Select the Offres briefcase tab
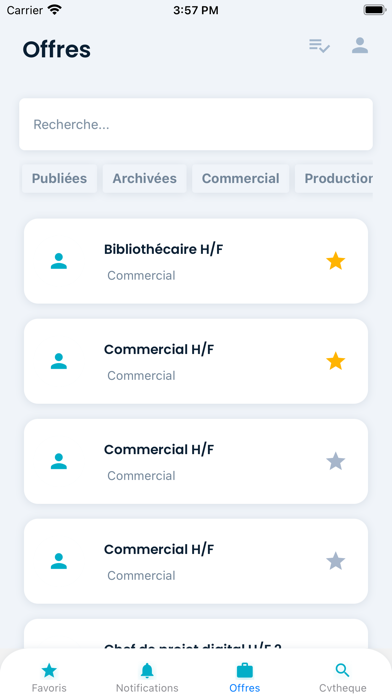Image resolution: width=392 pixels, height=696 pixels. [245, 670]
